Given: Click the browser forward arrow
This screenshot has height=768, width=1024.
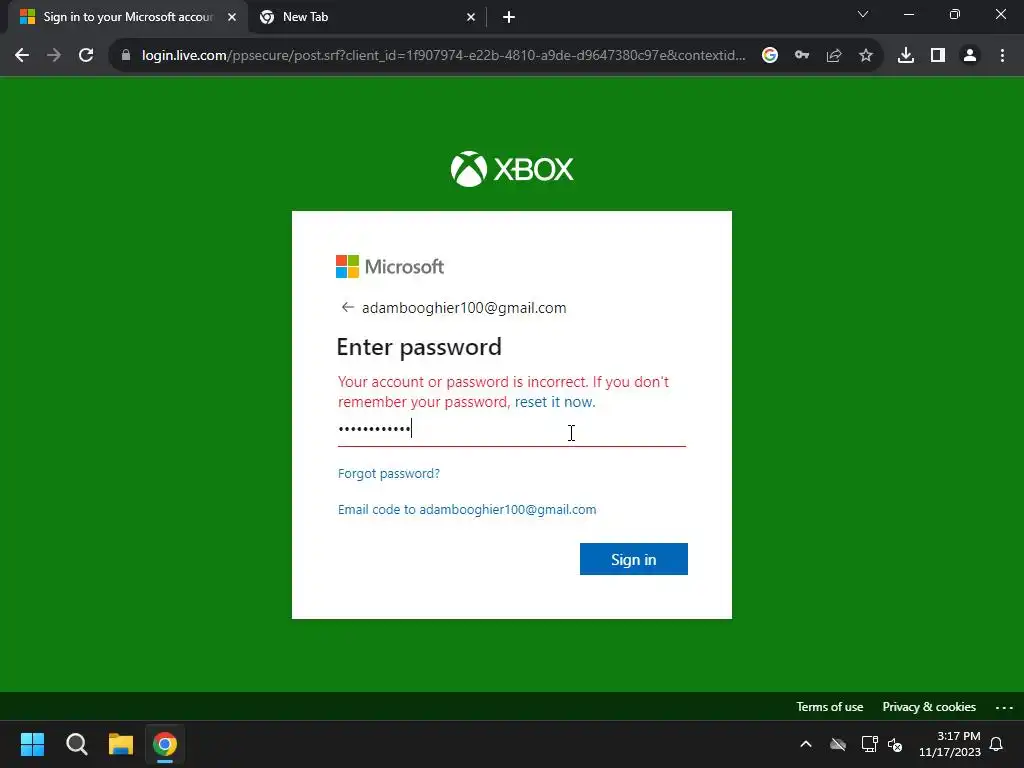Looking at the screenshot, I should [54, 56].
